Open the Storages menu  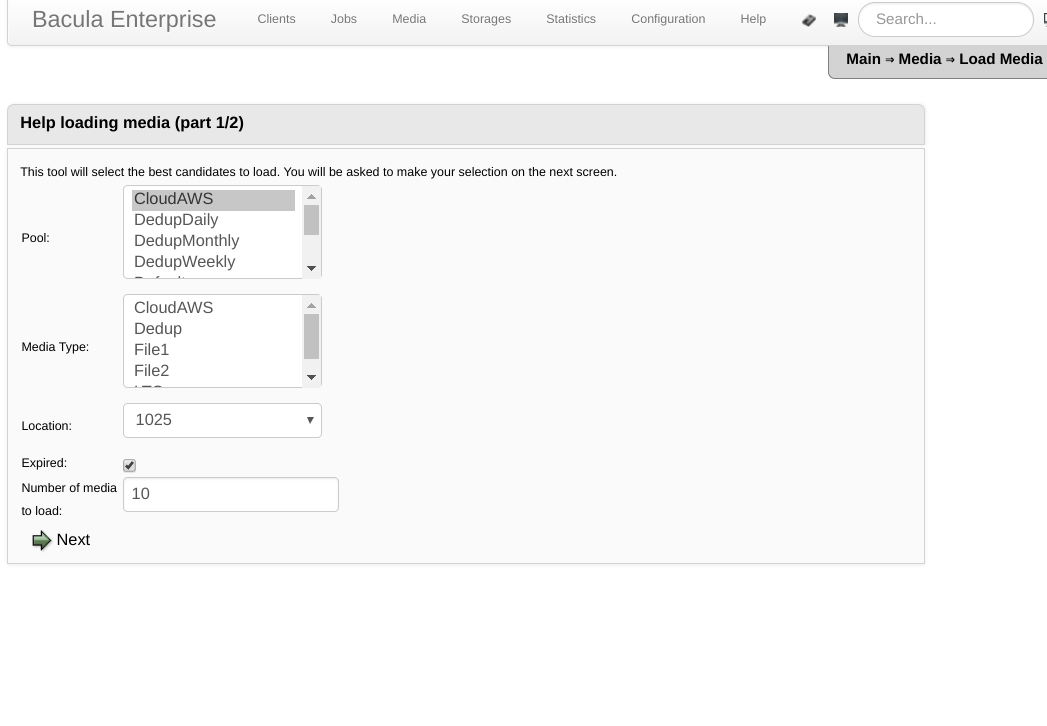point(486,19)
